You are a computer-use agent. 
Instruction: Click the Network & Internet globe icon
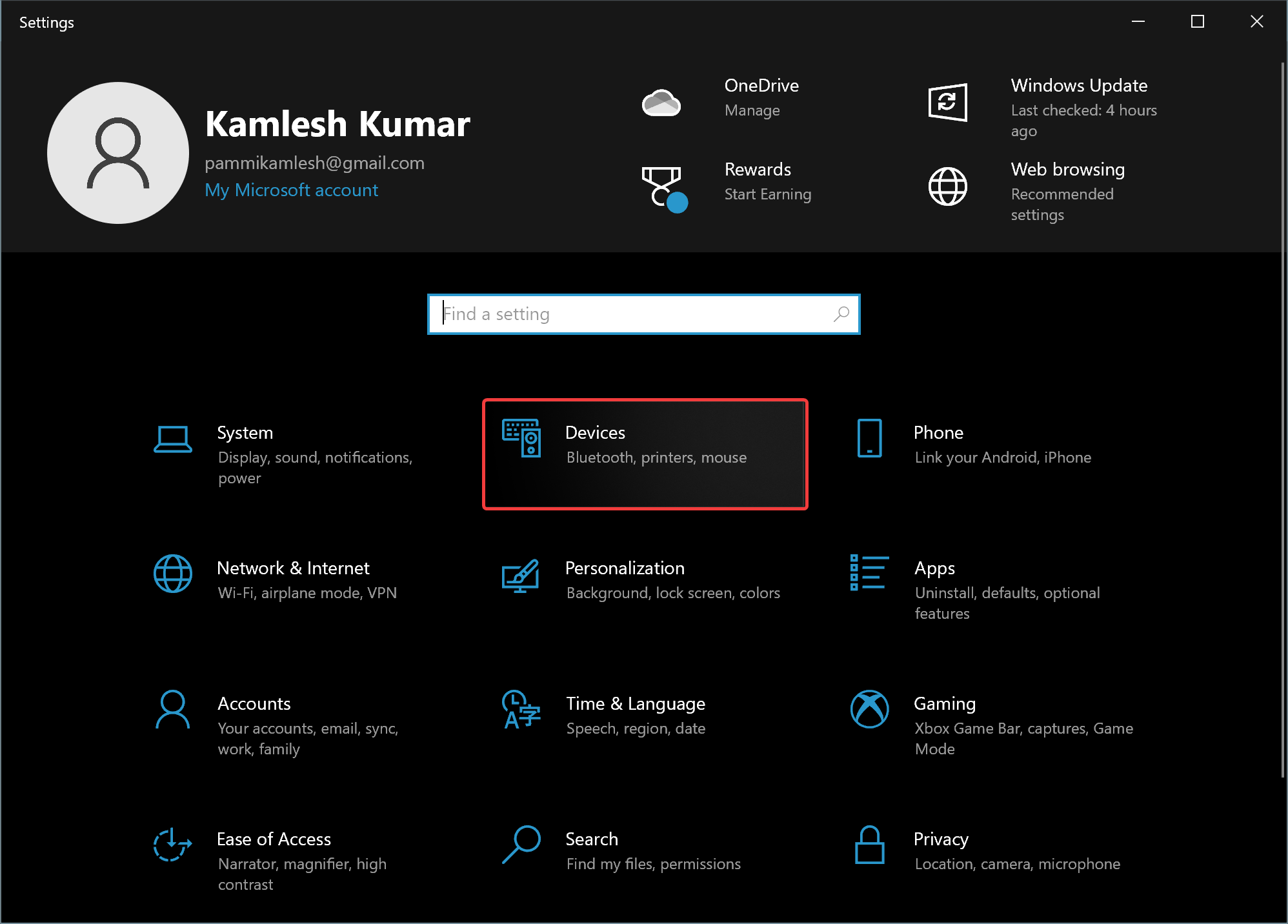tap(173, 574)
